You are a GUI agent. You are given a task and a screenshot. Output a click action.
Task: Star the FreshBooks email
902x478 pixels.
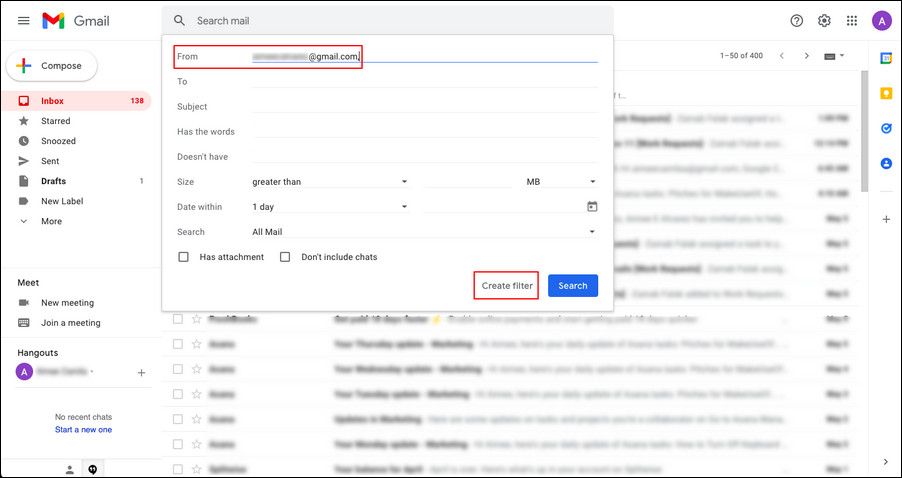(x=197, y=319)
